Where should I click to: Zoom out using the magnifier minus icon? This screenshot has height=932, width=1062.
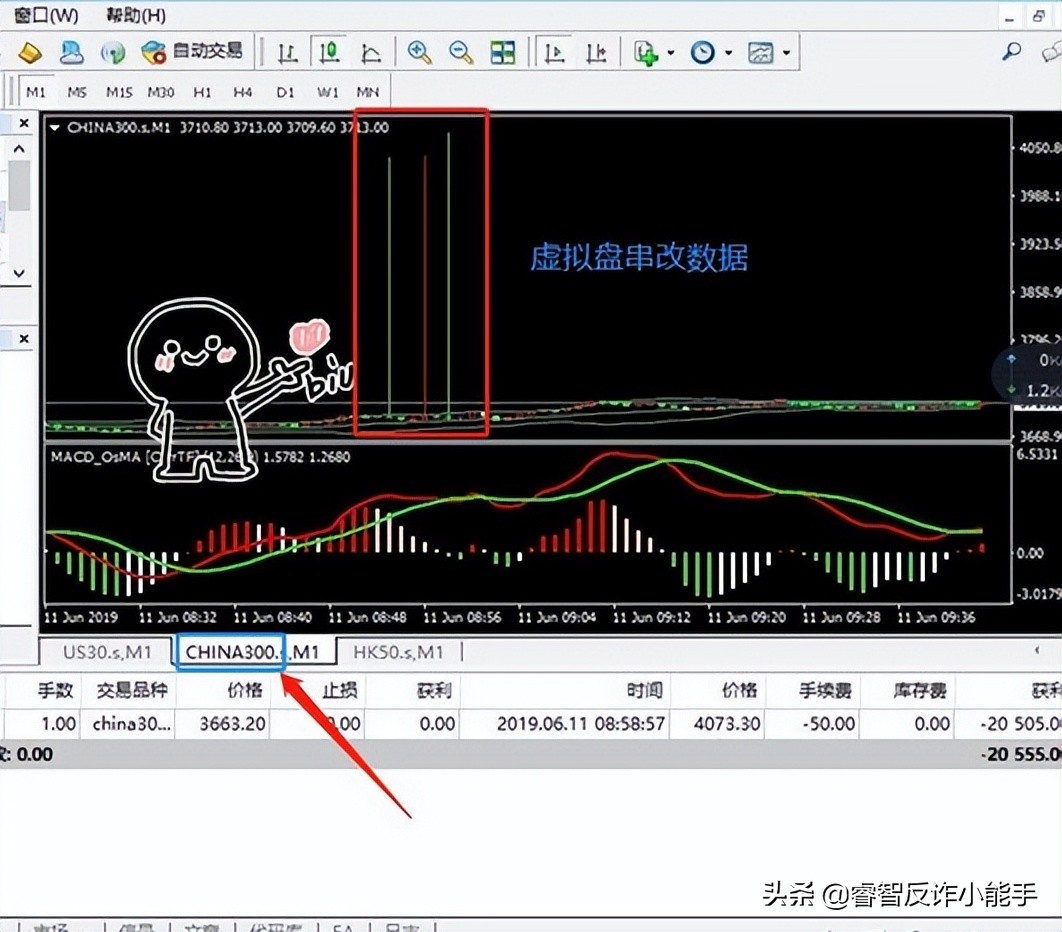tap(460, 52)
